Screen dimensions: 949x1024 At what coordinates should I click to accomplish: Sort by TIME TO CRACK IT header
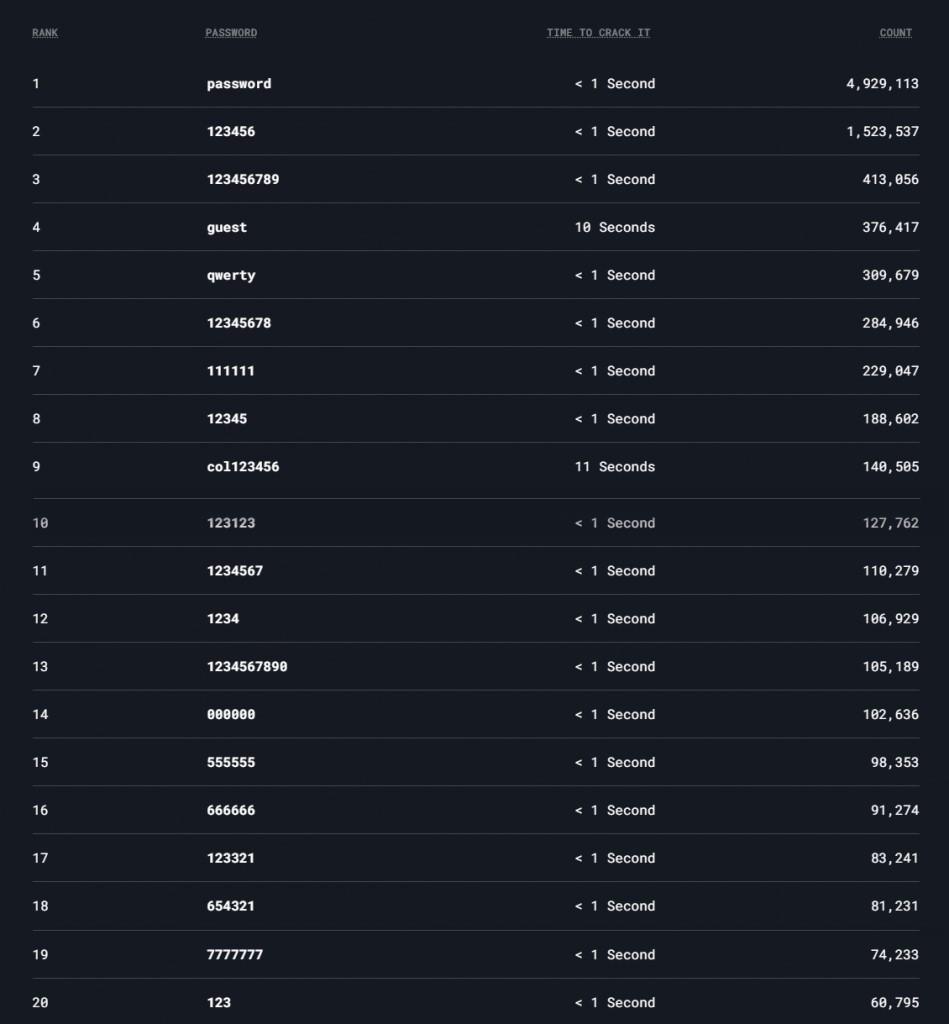click(x=598, y=33)
